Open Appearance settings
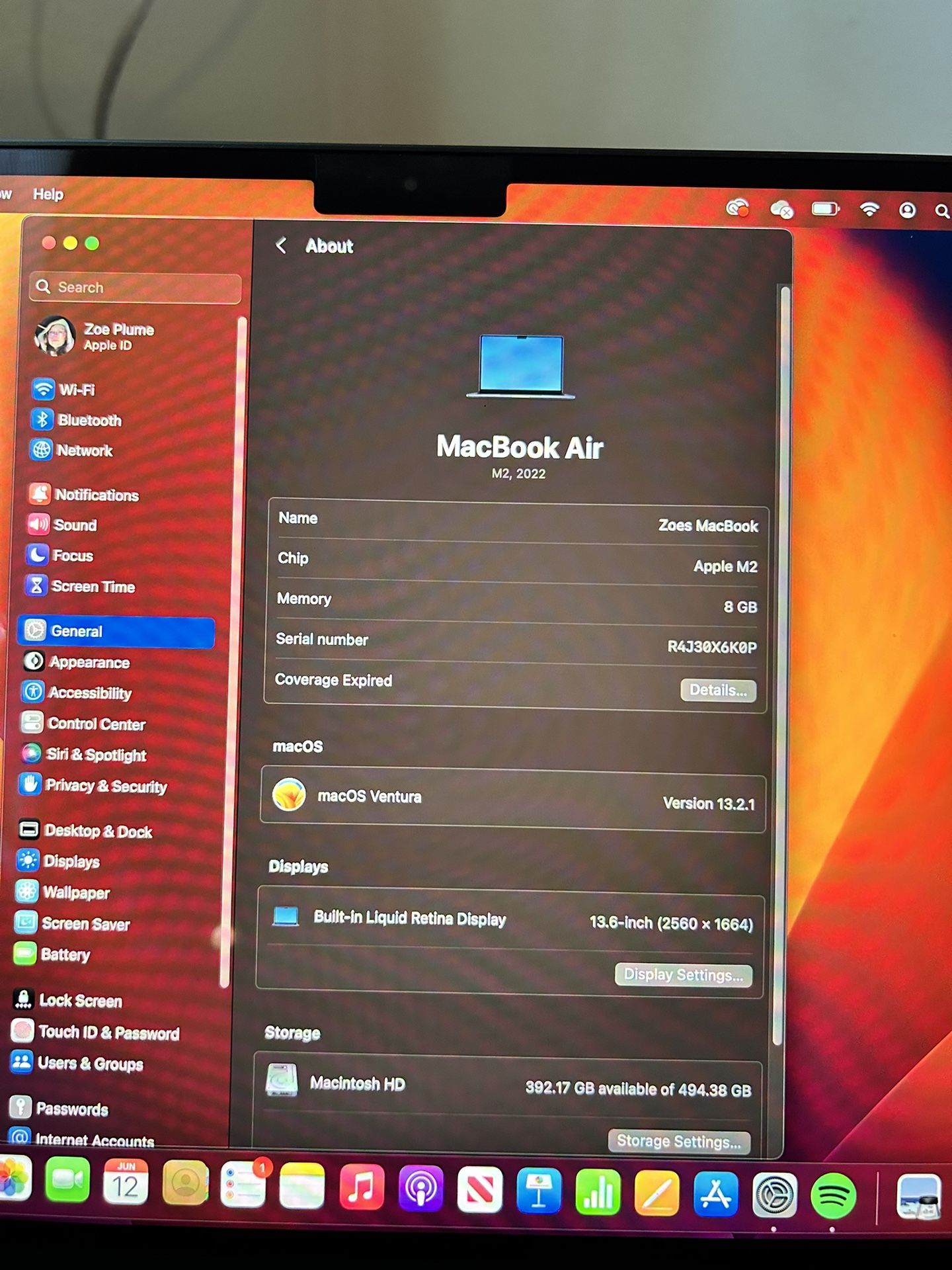 pos(76,661)
